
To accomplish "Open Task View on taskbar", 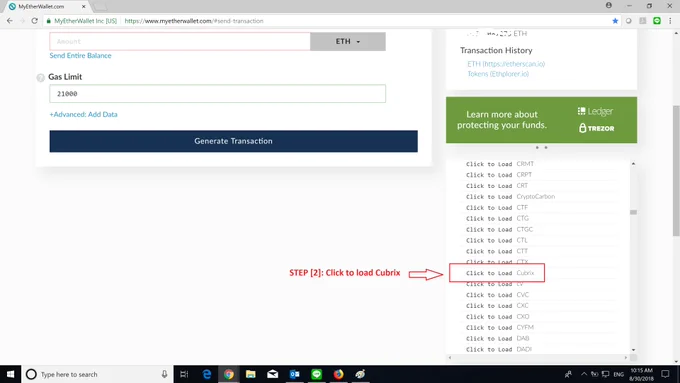I will [x=184, y=374].
